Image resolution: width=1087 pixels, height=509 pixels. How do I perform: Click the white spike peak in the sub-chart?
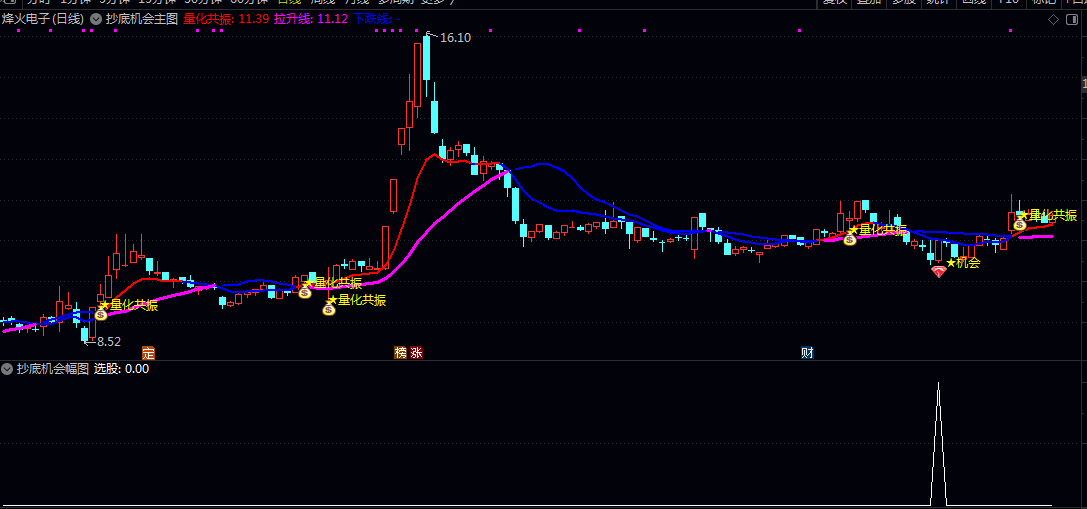tap(939, 383)
